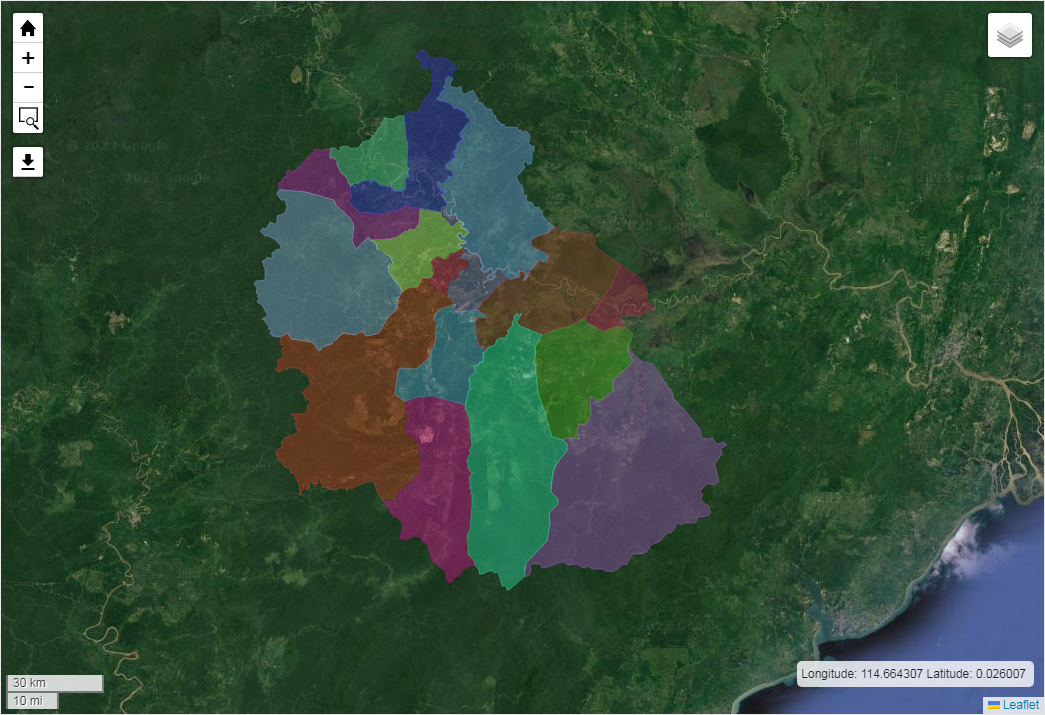Open the Leaflet attribution link
The height and width of the screenshot is (715, 1045).
(x=1020, y=705)
